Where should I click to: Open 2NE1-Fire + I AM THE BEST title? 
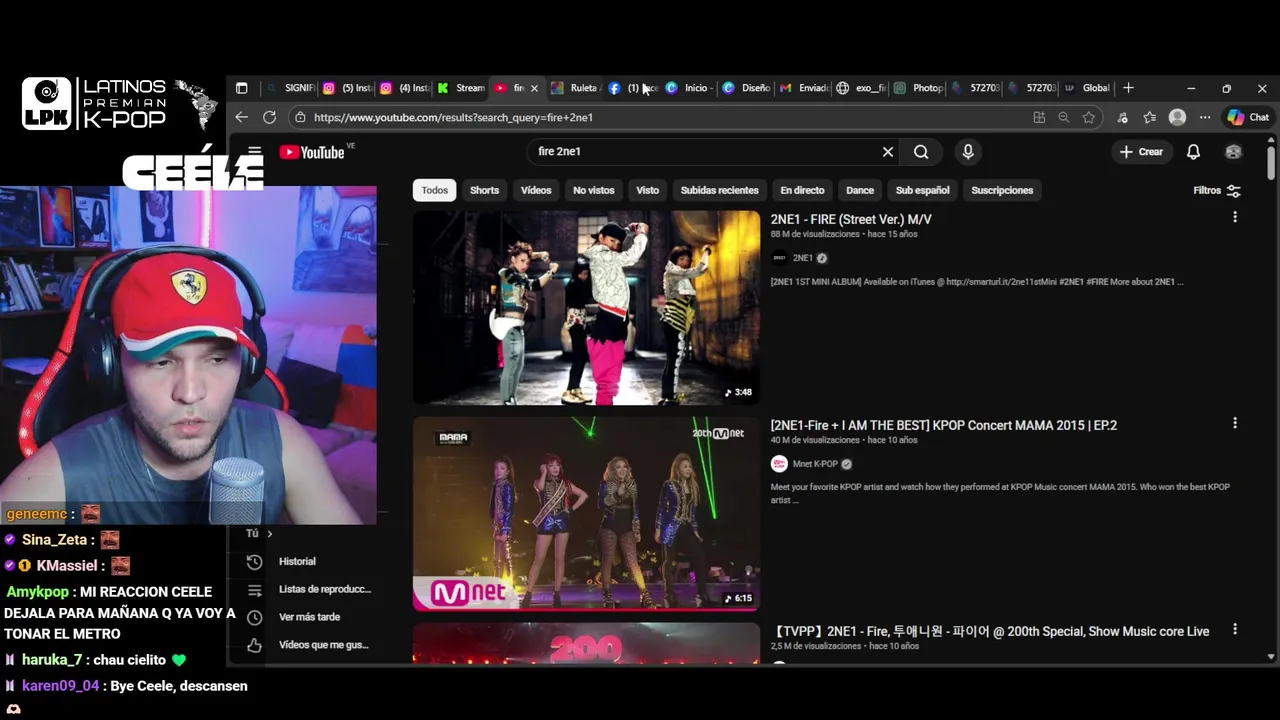click(x=944, y=425)
